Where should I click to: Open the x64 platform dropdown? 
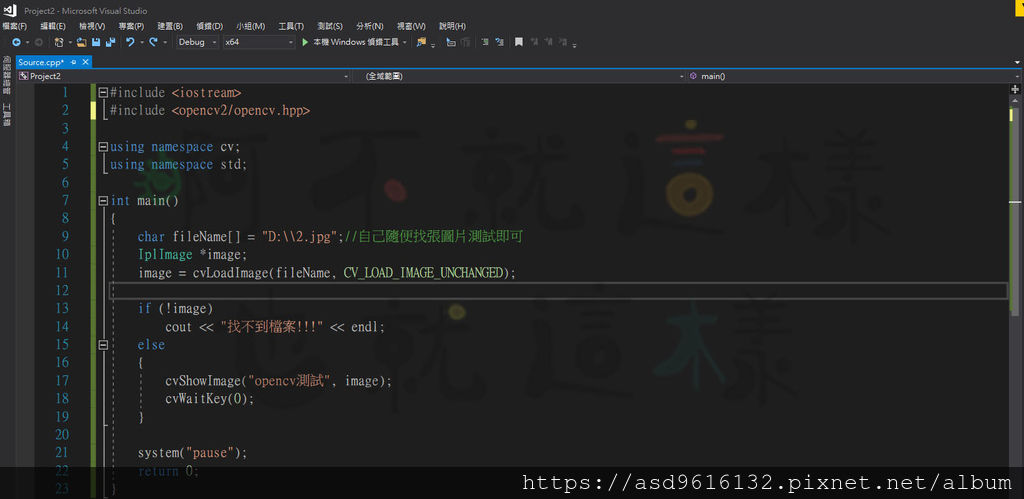pos(259,42)
